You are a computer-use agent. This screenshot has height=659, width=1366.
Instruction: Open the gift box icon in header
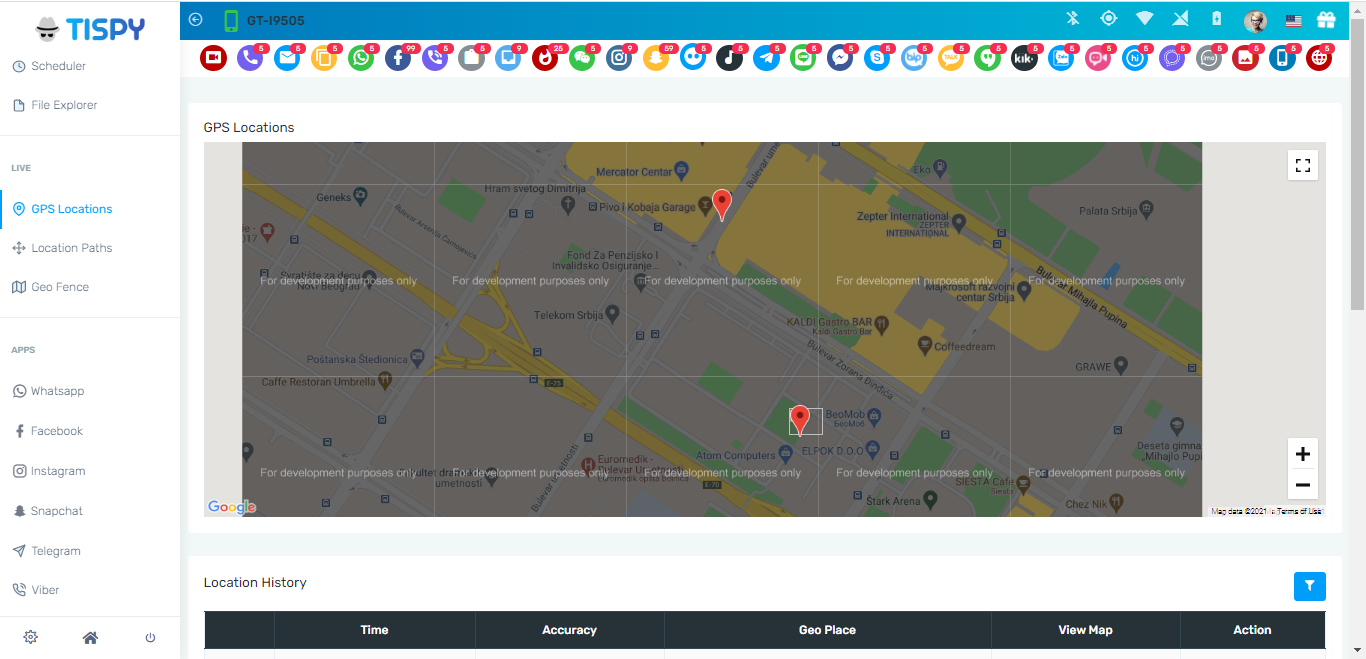(1326, 19)
